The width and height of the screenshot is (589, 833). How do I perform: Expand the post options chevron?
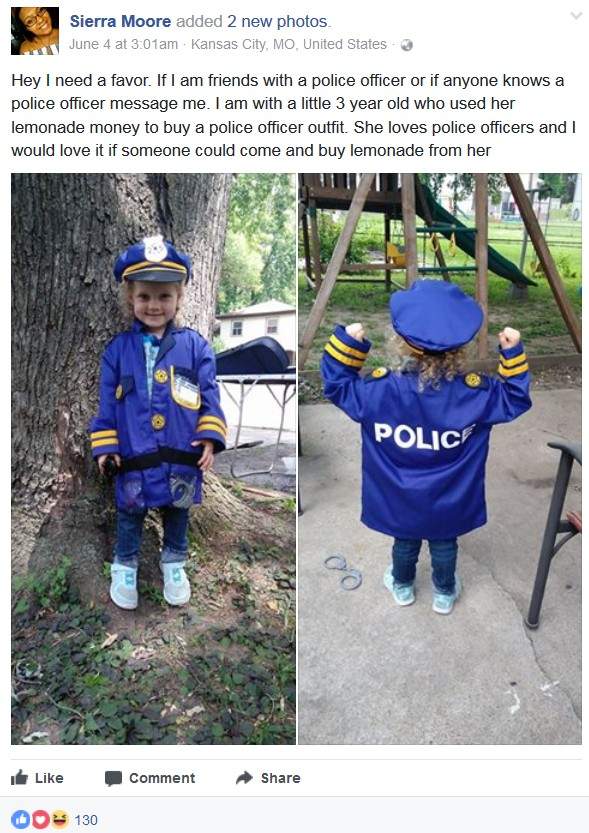[576, 16]
